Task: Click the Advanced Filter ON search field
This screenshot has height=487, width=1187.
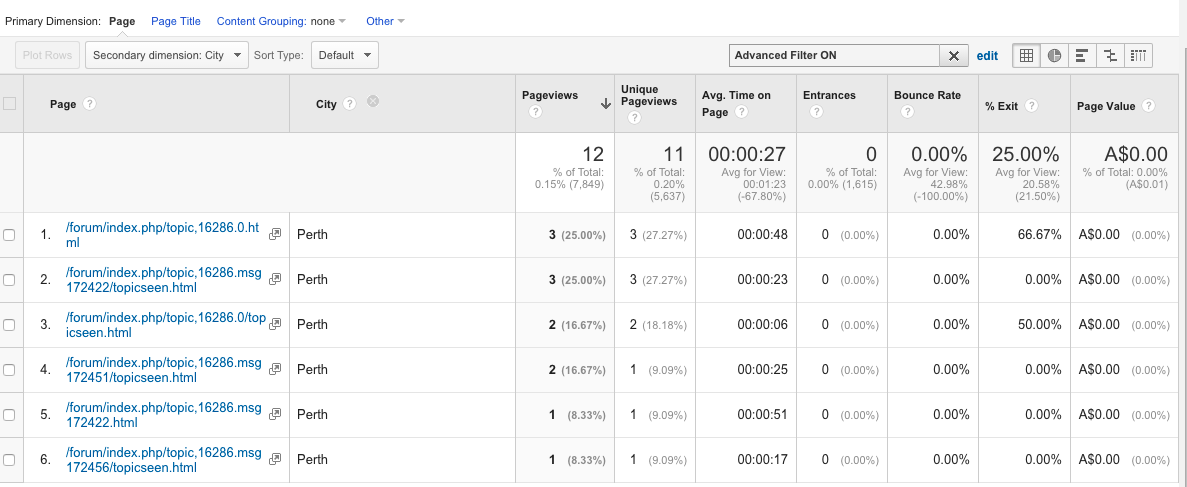Action: [x=834, y=56]
